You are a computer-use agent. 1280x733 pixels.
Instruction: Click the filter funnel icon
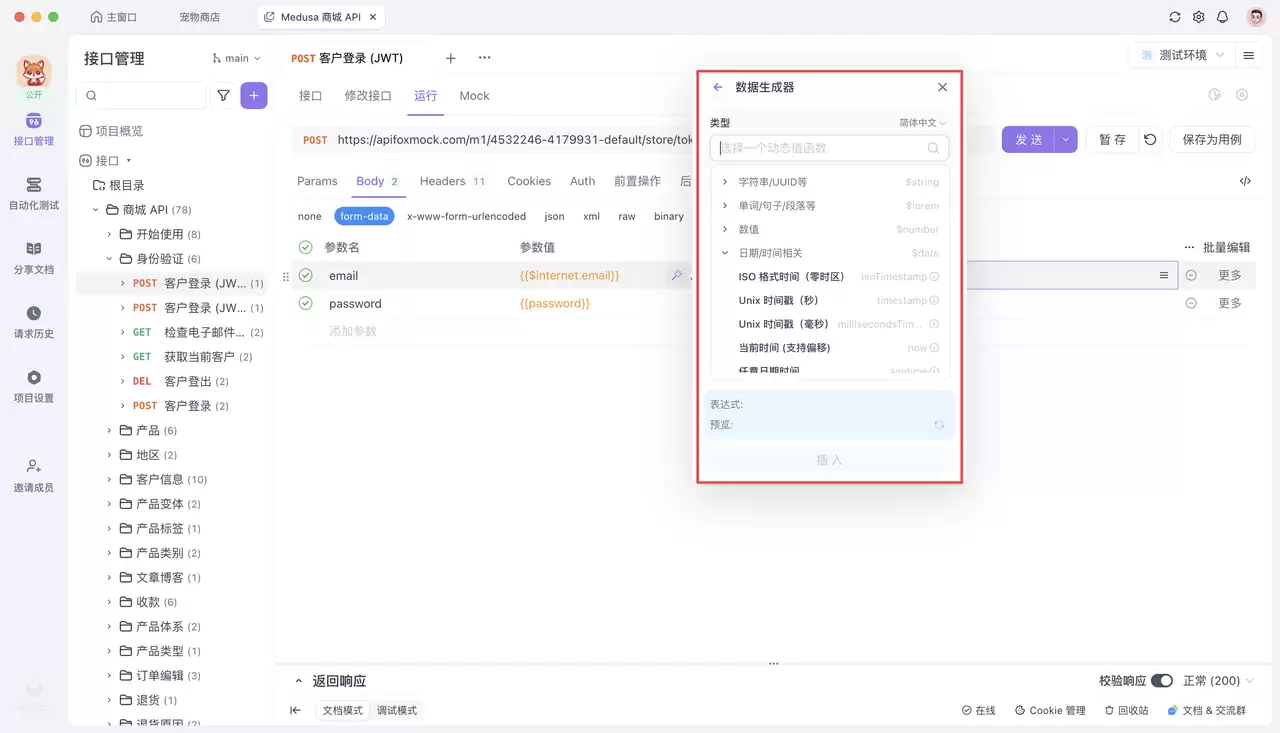(223, 96)
